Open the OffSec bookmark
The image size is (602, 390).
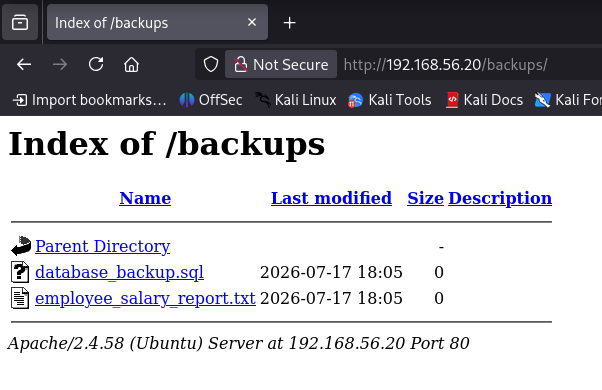[211, 100]
